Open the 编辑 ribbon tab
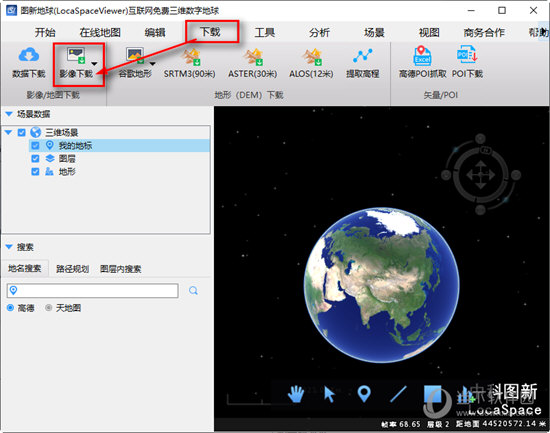550x433 pixels. pos(155,33)
